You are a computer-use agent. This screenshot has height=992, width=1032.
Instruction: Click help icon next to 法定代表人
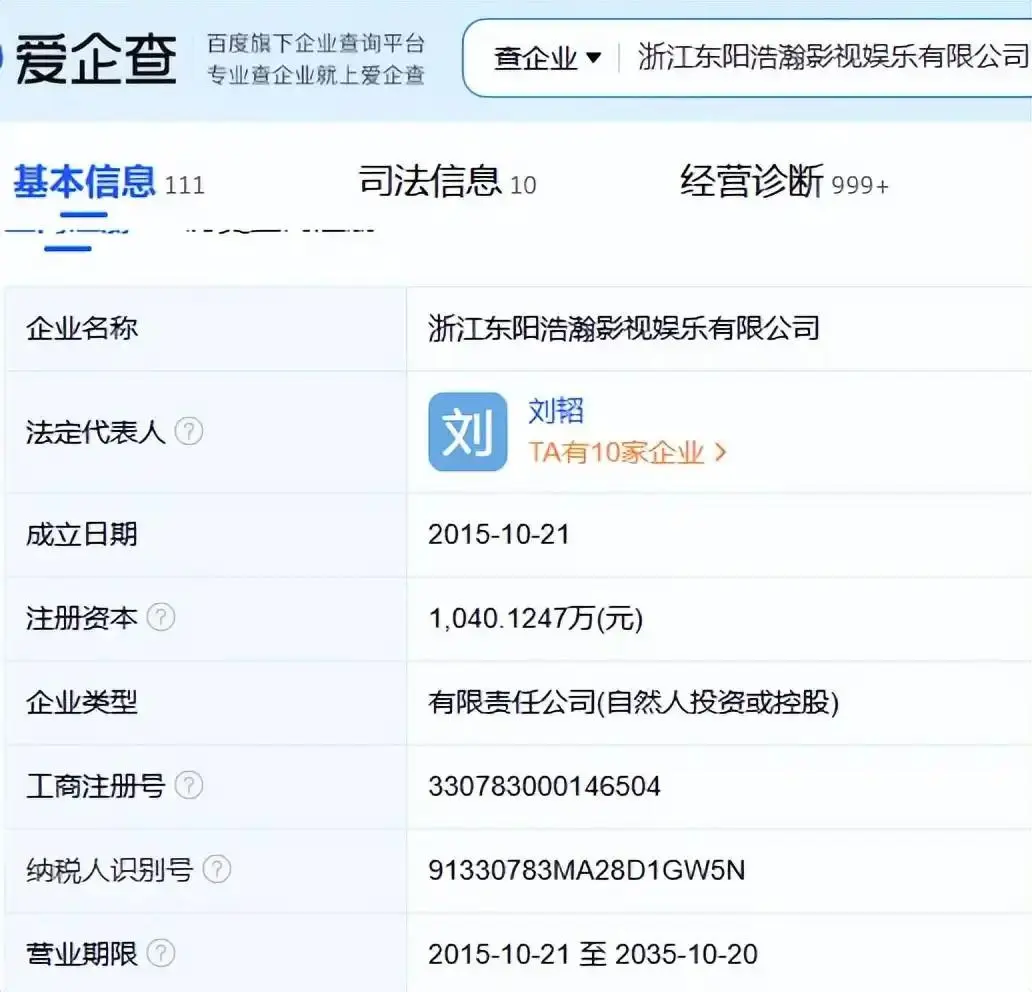[189, 432]
